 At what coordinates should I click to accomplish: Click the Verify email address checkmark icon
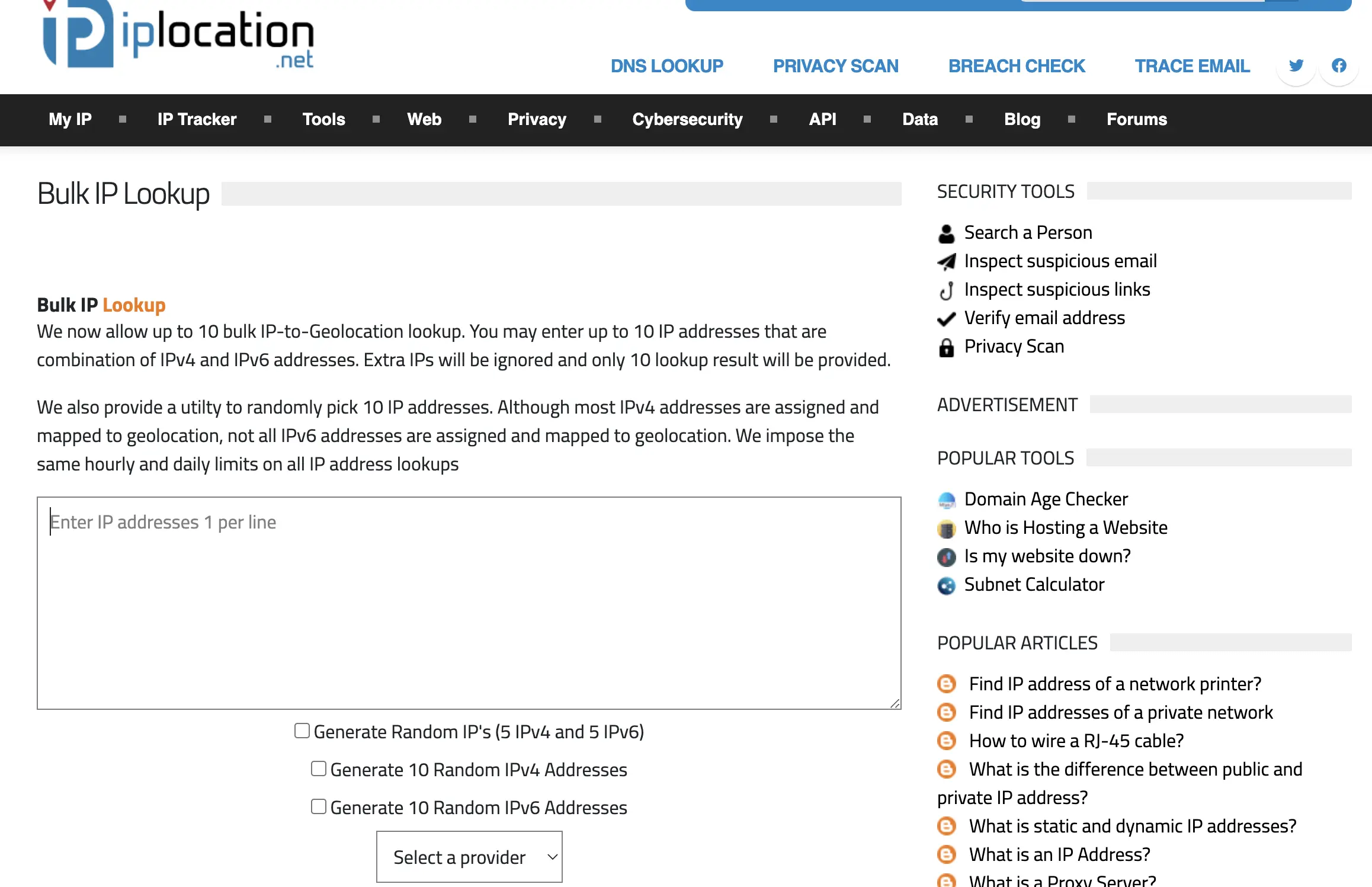point(946,318)
